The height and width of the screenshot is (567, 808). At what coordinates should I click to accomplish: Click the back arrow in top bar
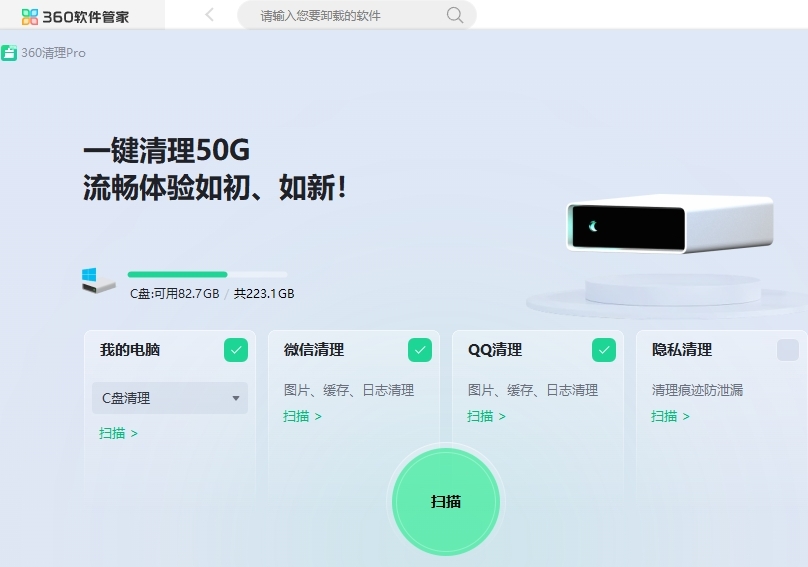click(x=209, y=14)
